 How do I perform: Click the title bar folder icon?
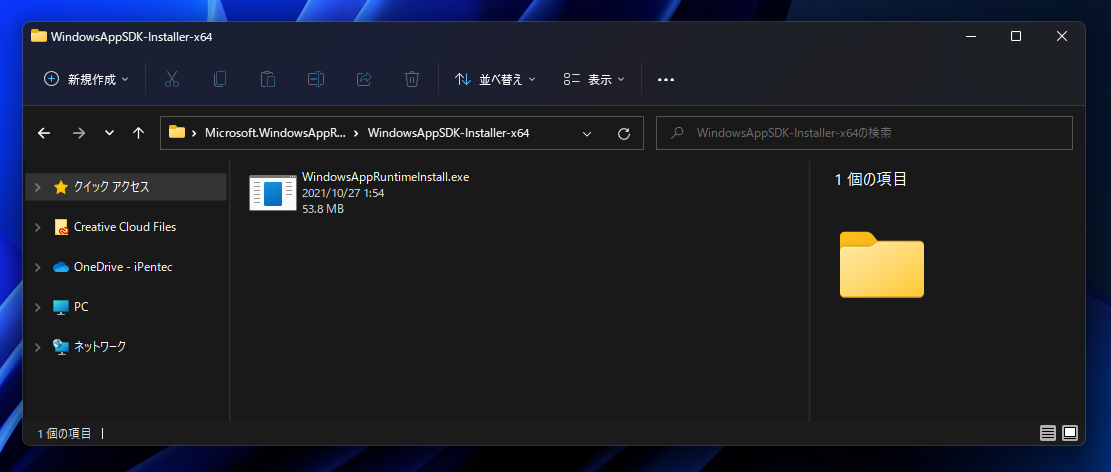coord(39,36)
